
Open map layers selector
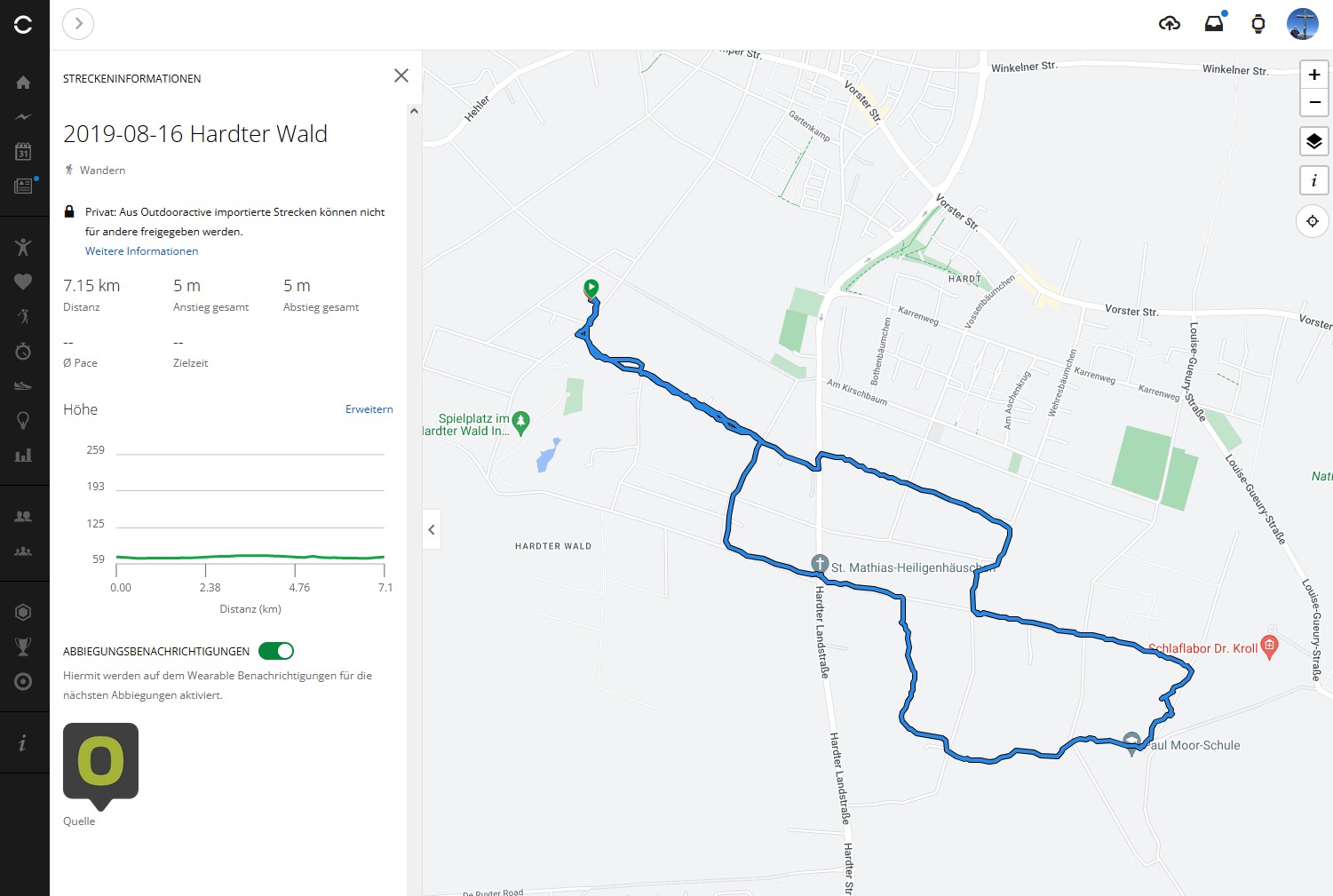1313,141
